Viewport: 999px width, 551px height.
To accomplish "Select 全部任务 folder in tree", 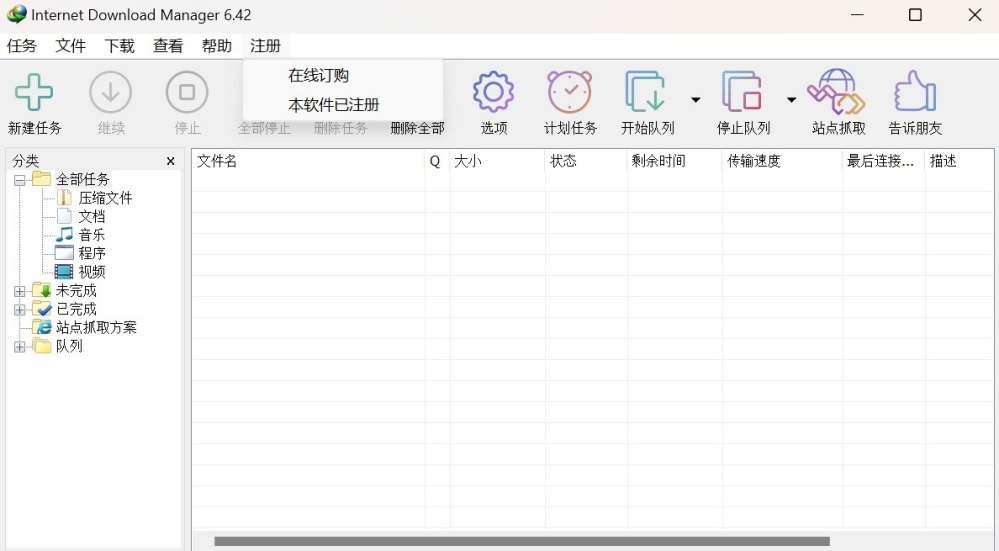I will [x=83, y=180].
